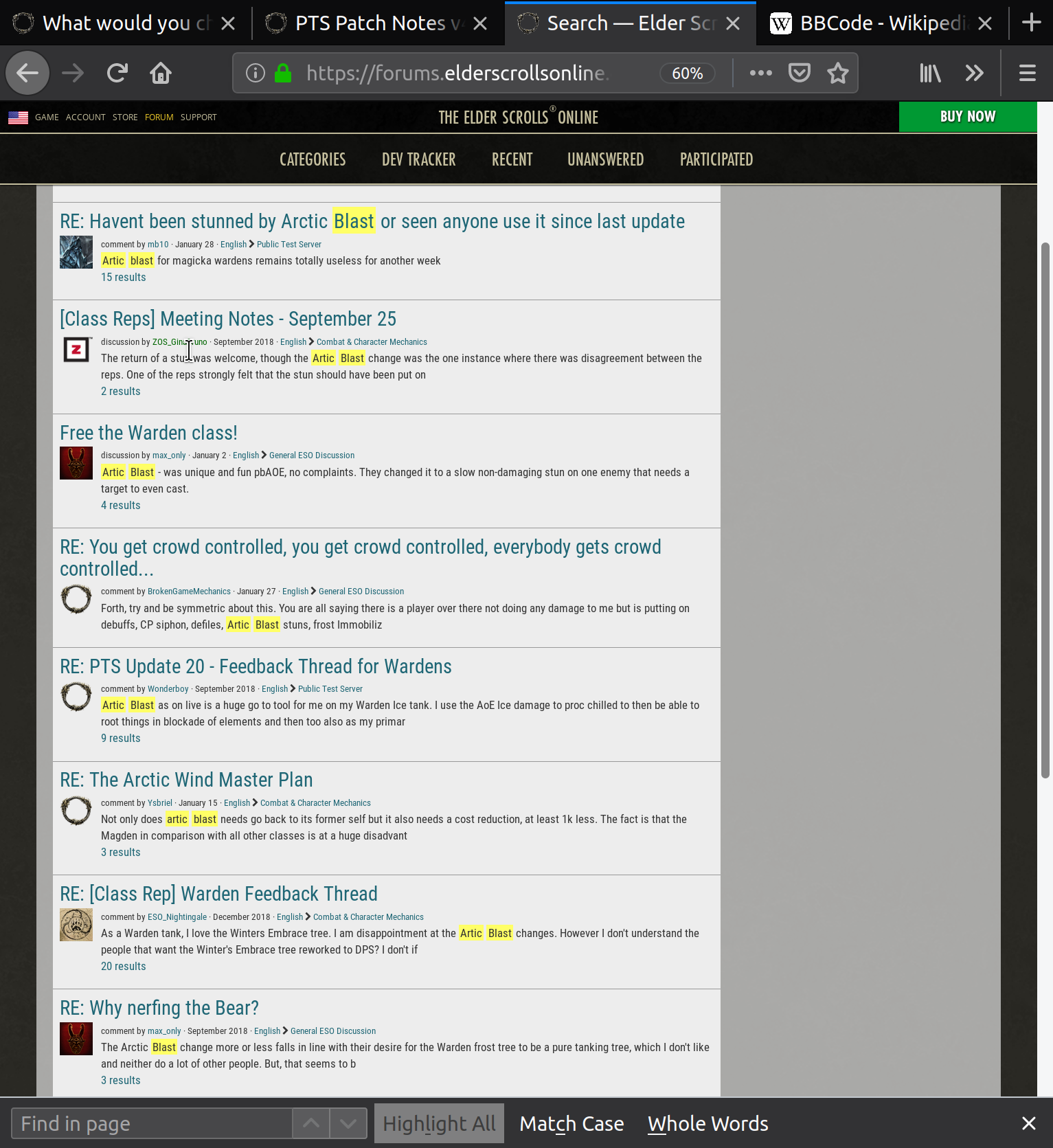
Task: Click The Elder Scrolls Online logo
Action: coord(519,117)
